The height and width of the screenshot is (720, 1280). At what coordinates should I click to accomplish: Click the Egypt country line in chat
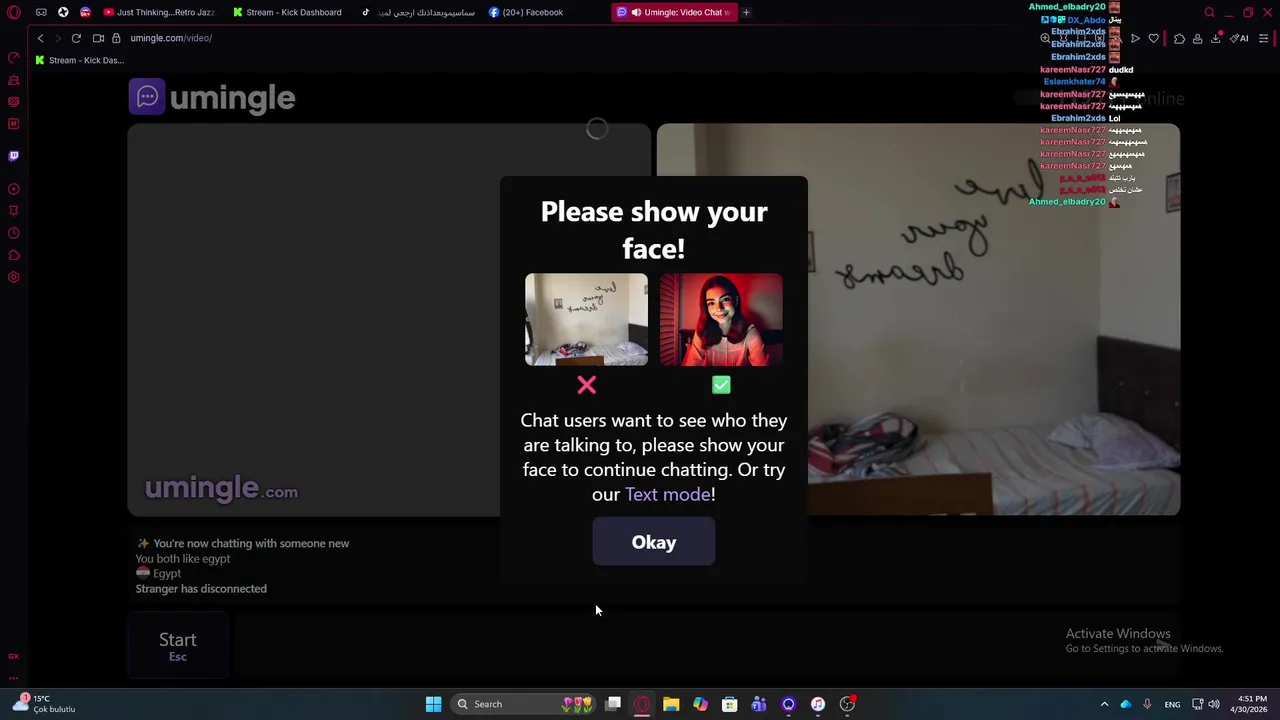159,574
